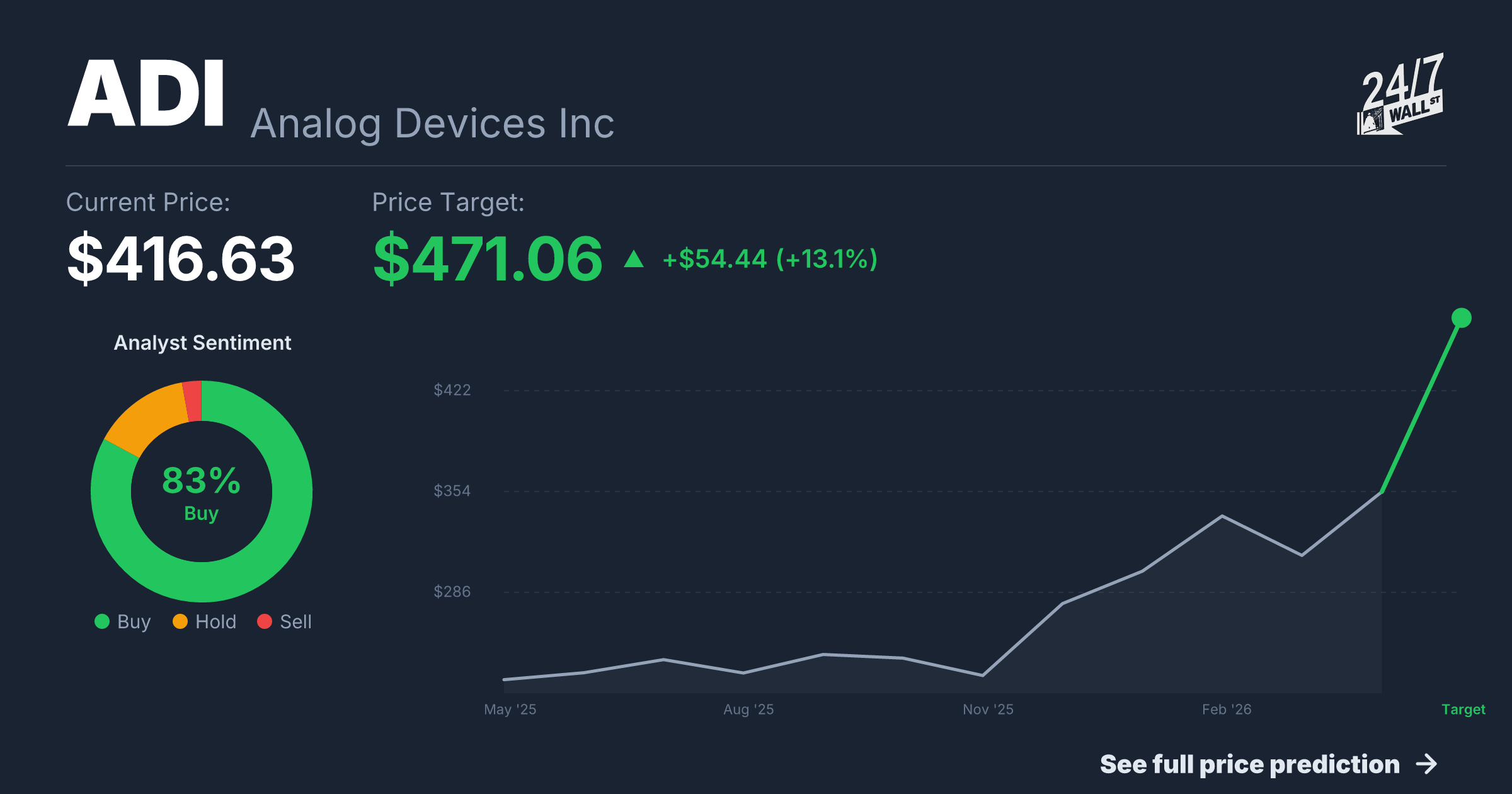Click the orange Hold legend dot
Image resolution: width=1512 pixels, height=794 pixels.
click(x=180, y=621)
